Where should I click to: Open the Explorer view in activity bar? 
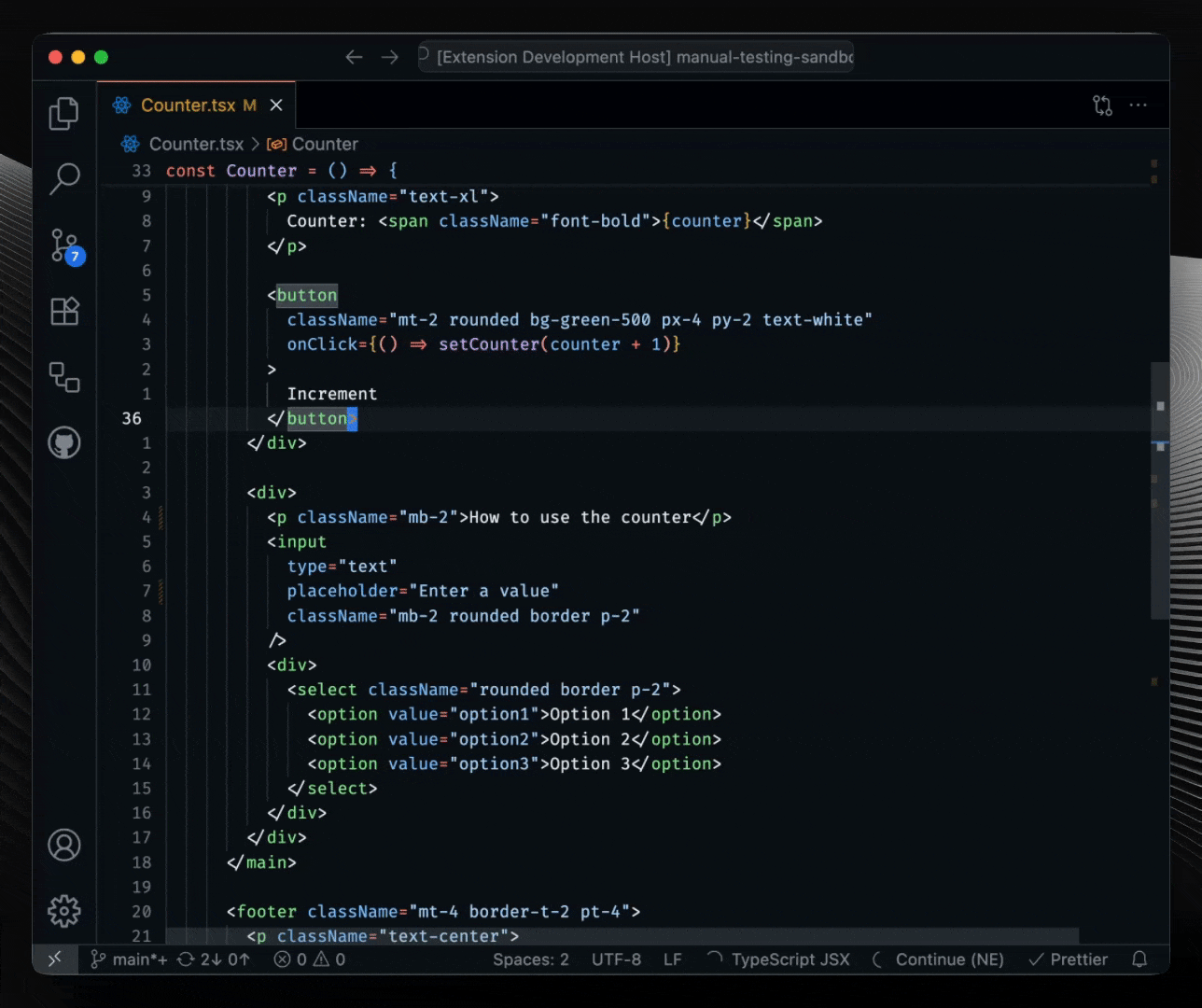click(x=63, y=114)
